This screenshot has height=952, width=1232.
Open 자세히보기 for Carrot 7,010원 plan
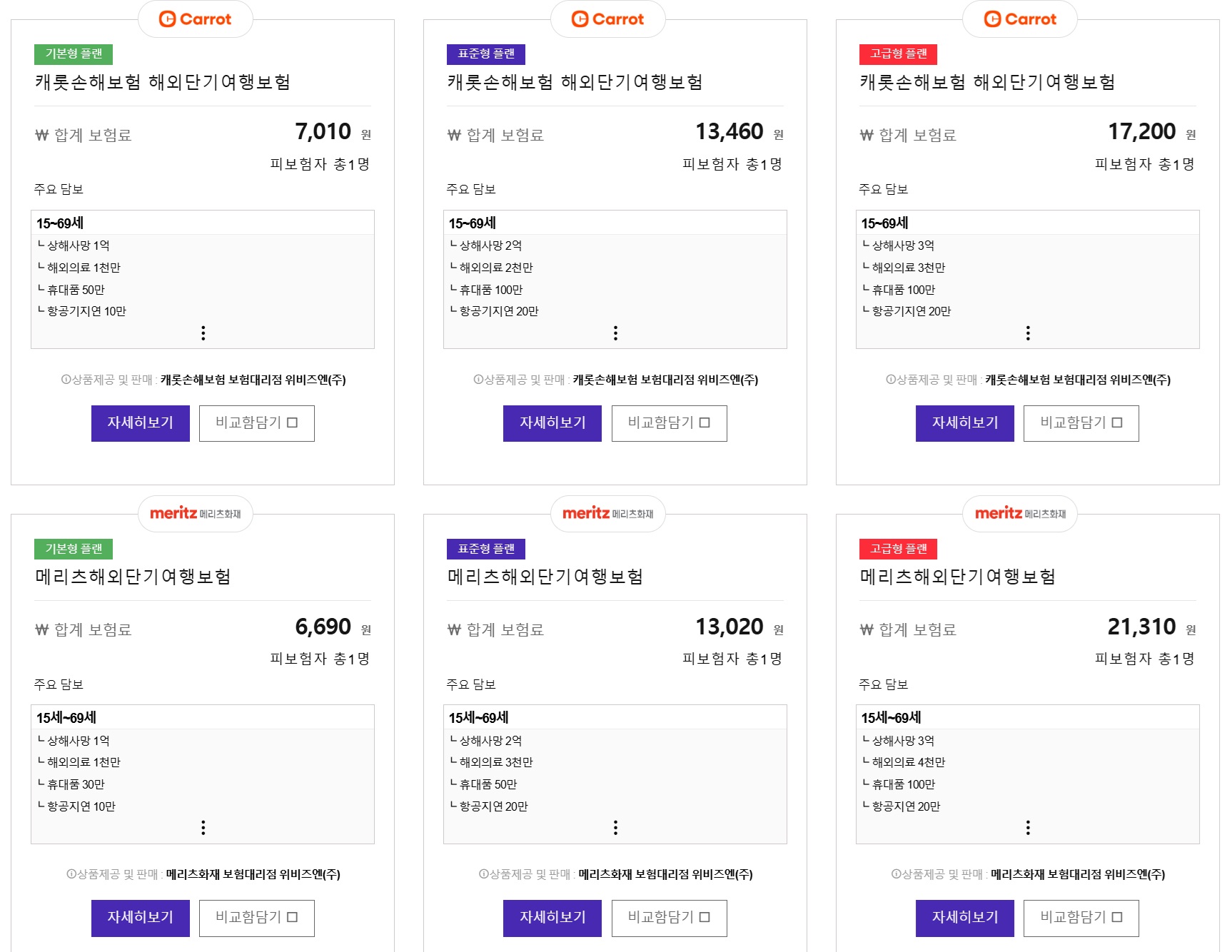(x=141, y=423)
